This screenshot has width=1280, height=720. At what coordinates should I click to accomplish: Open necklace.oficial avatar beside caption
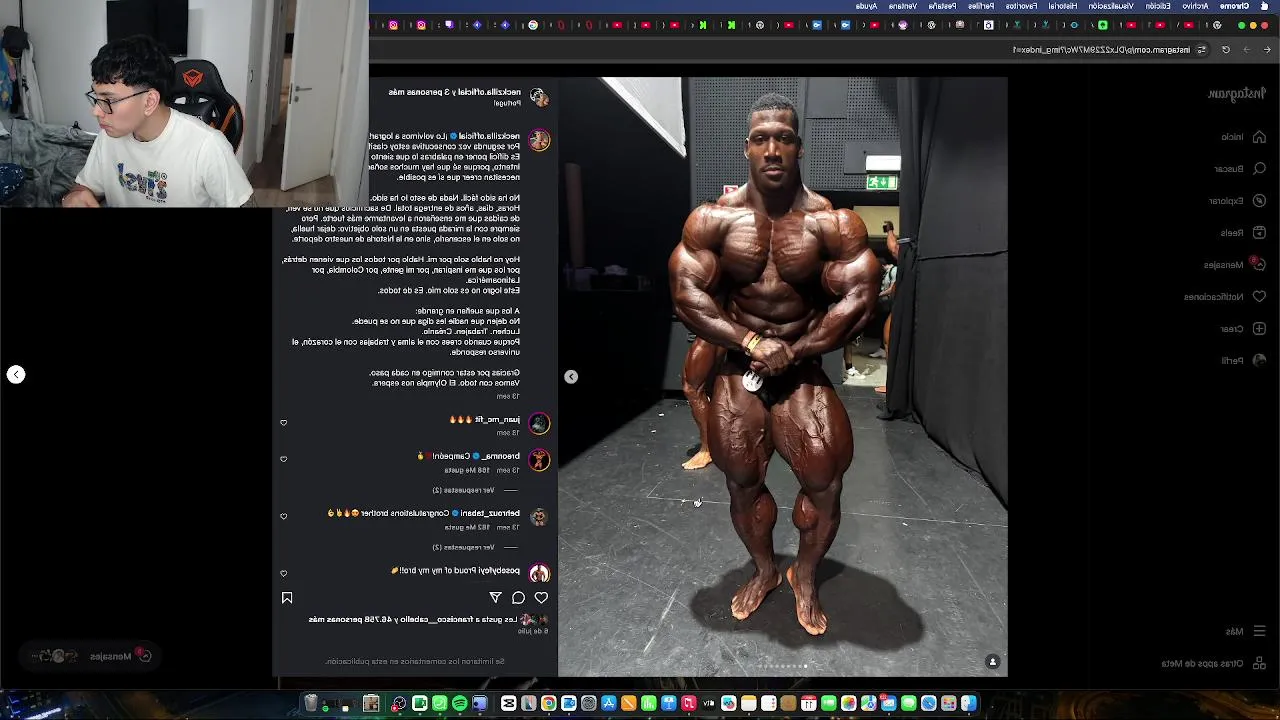coord(539,140)
